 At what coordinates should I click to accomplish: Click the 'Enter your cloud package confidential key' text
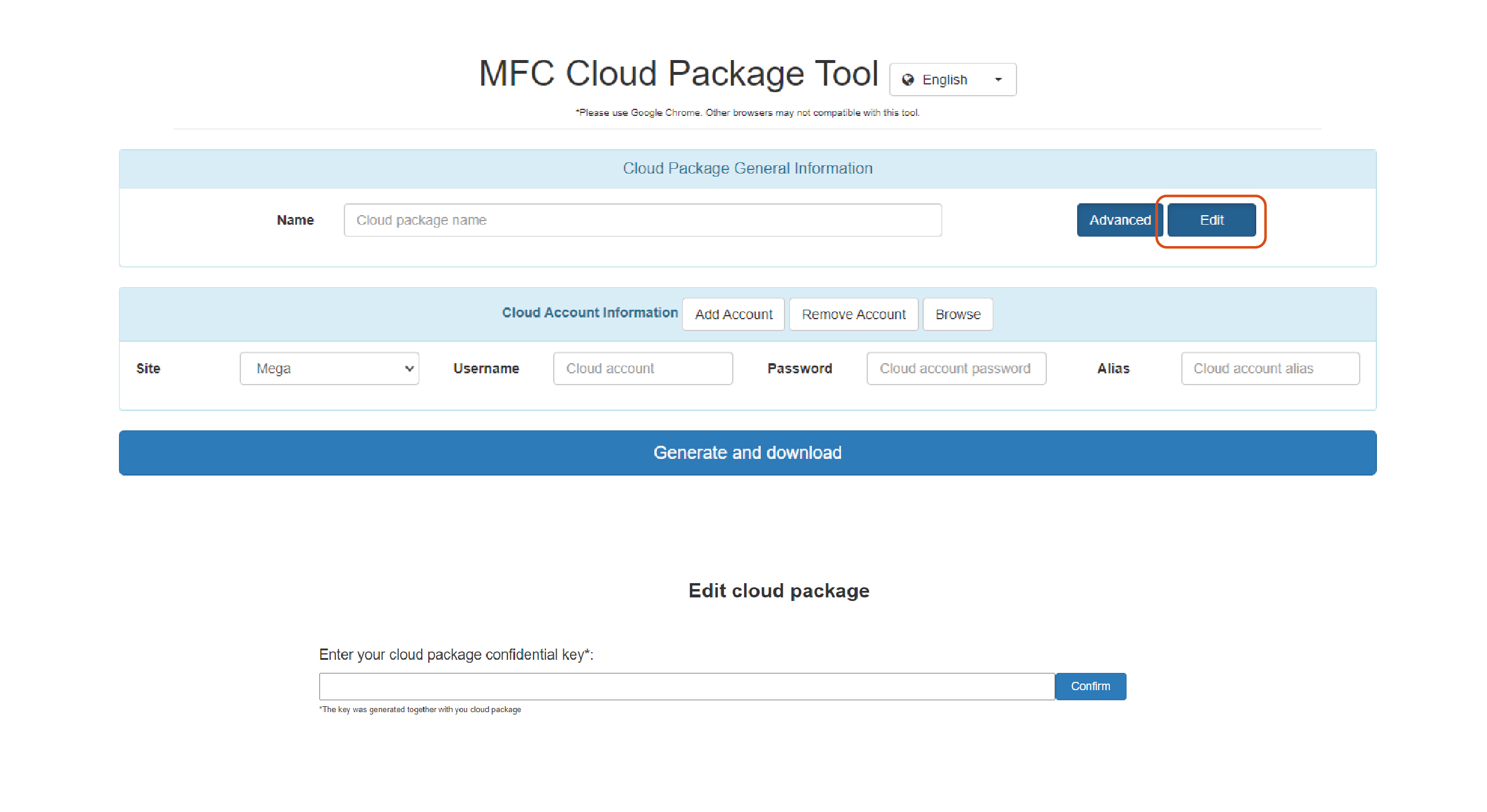click(x=456, y=654)
